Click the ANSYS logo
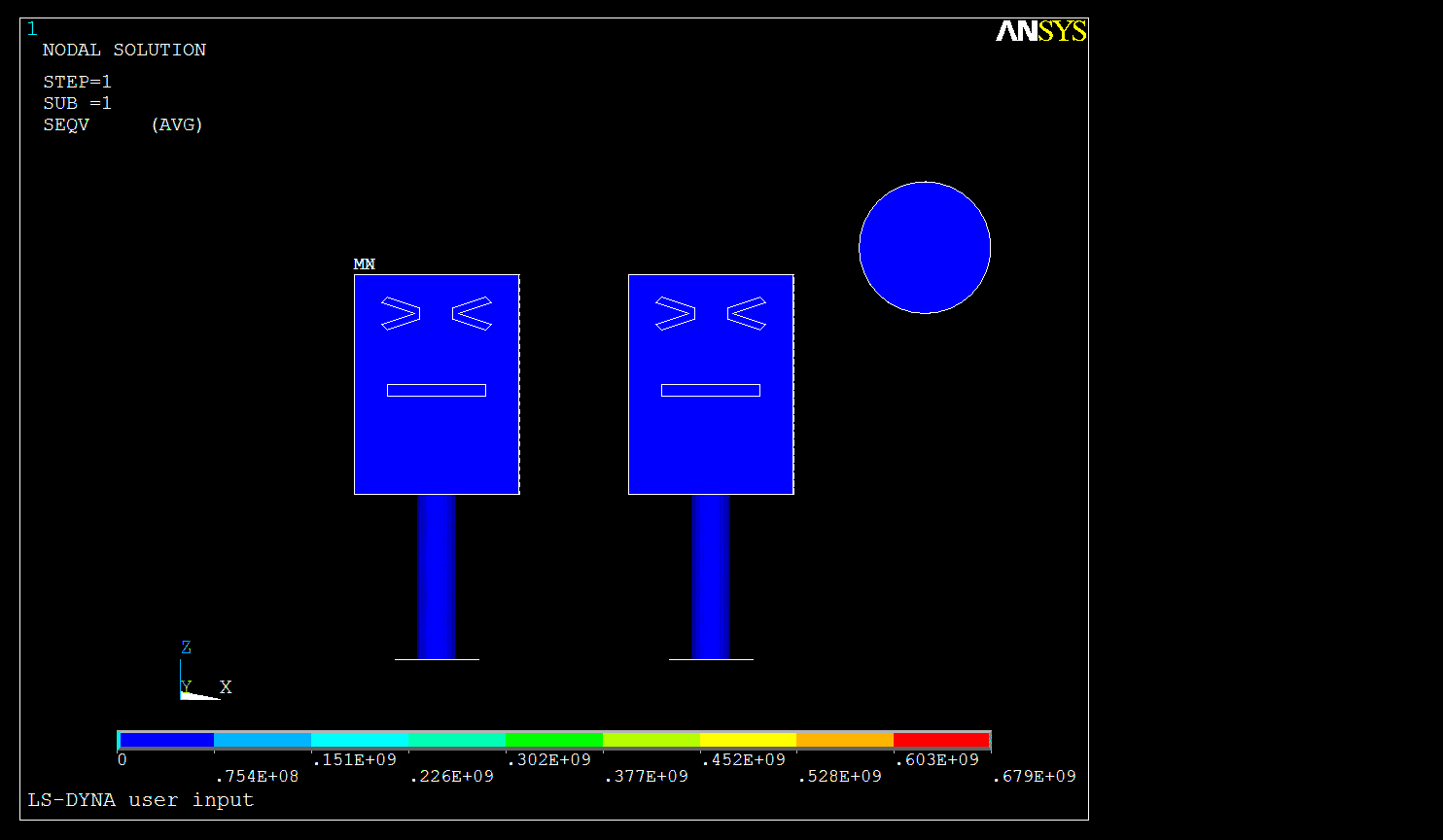This screenshot has height=840, width=1443. (1040, 31)
